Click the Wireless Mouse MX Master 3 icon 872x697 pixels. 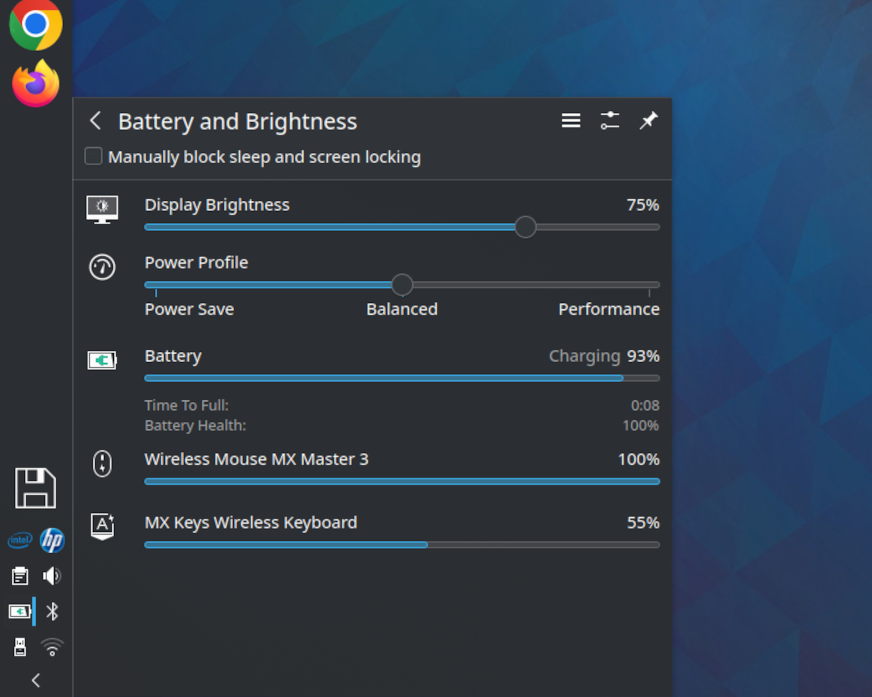point(101,463)
